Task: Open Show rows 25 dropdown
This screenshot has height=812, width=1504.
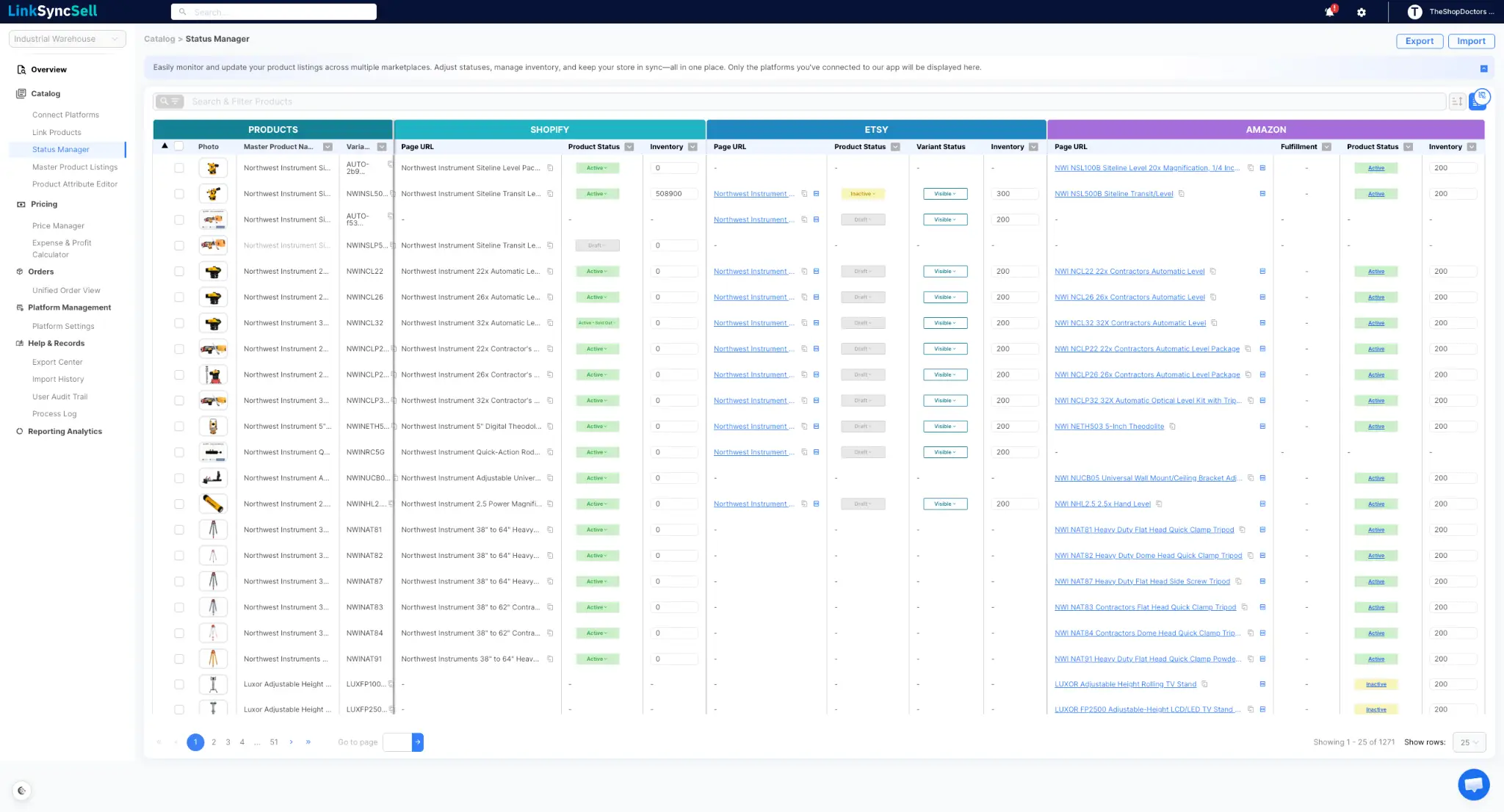Action: tap(1469, 742)
